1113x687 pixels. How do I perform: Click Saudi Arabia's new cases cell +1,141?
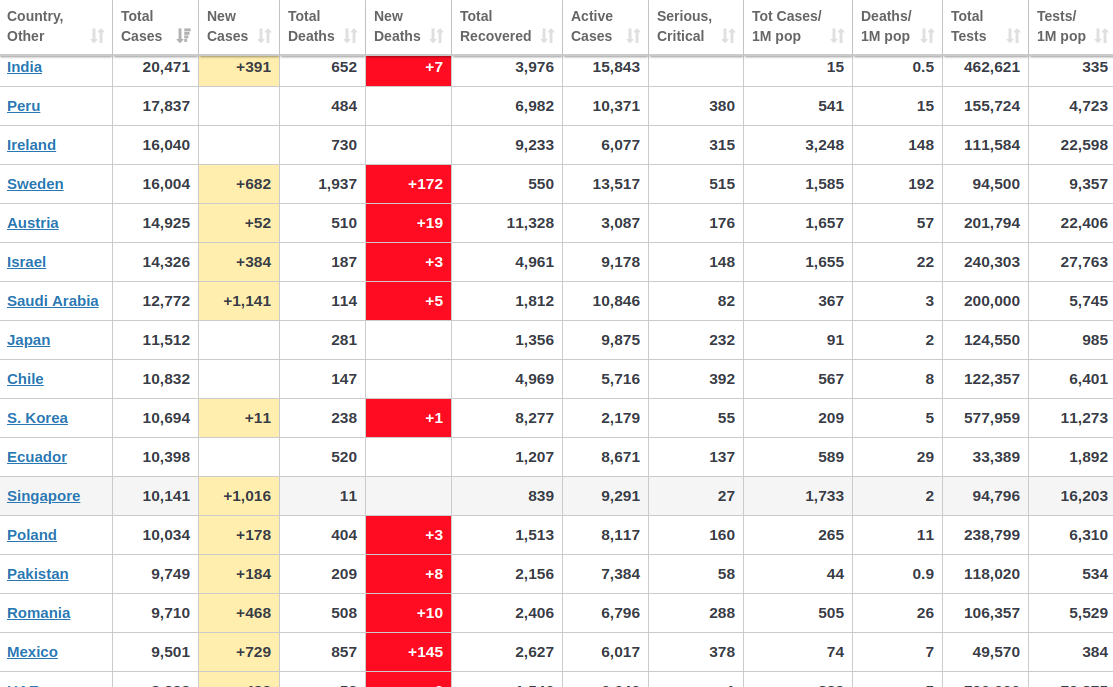pos(239,302)
